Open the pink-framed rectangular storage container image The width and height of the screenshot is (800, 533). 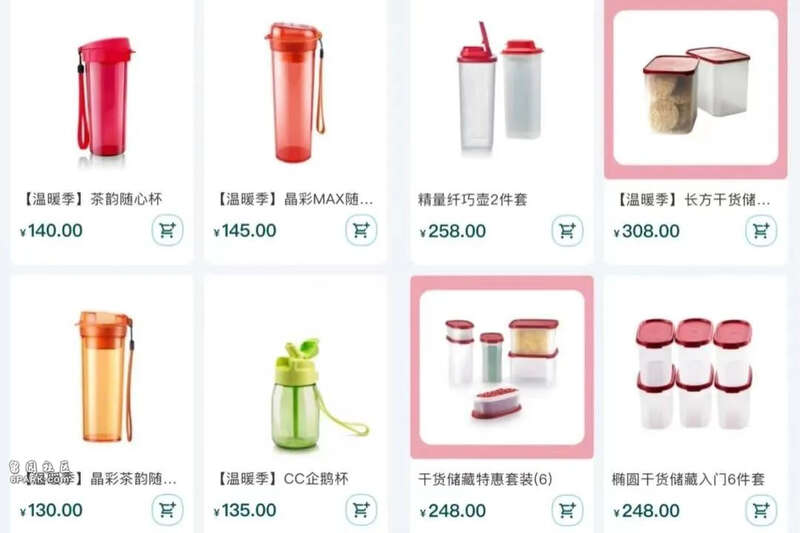point(696,89)
